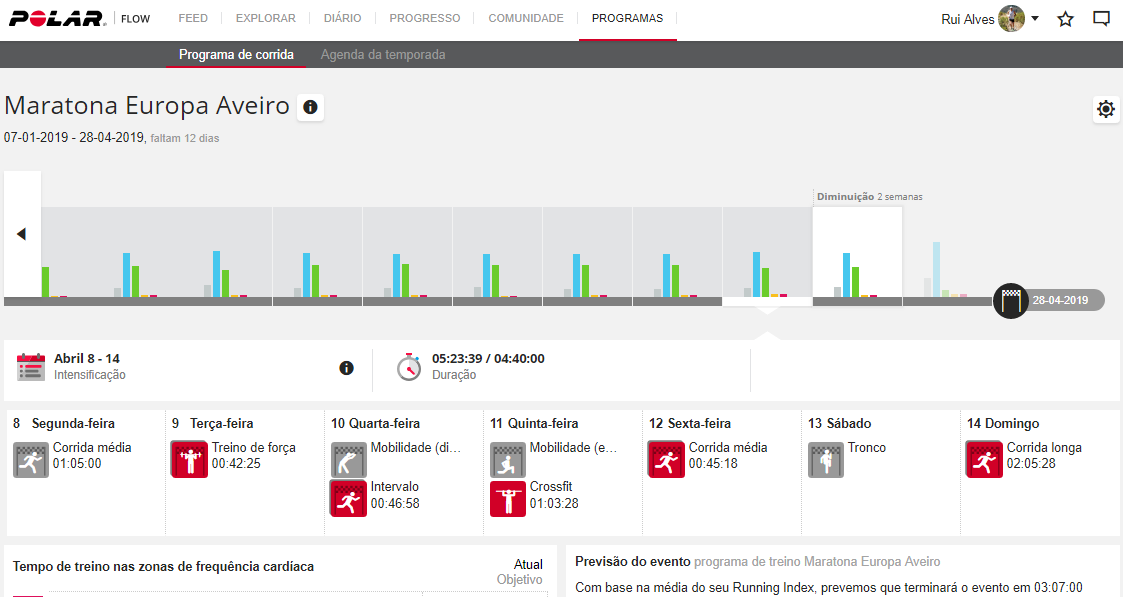1123x597 pixels.
Task: Open the PROGRESSO menu item
Action: 425,18
